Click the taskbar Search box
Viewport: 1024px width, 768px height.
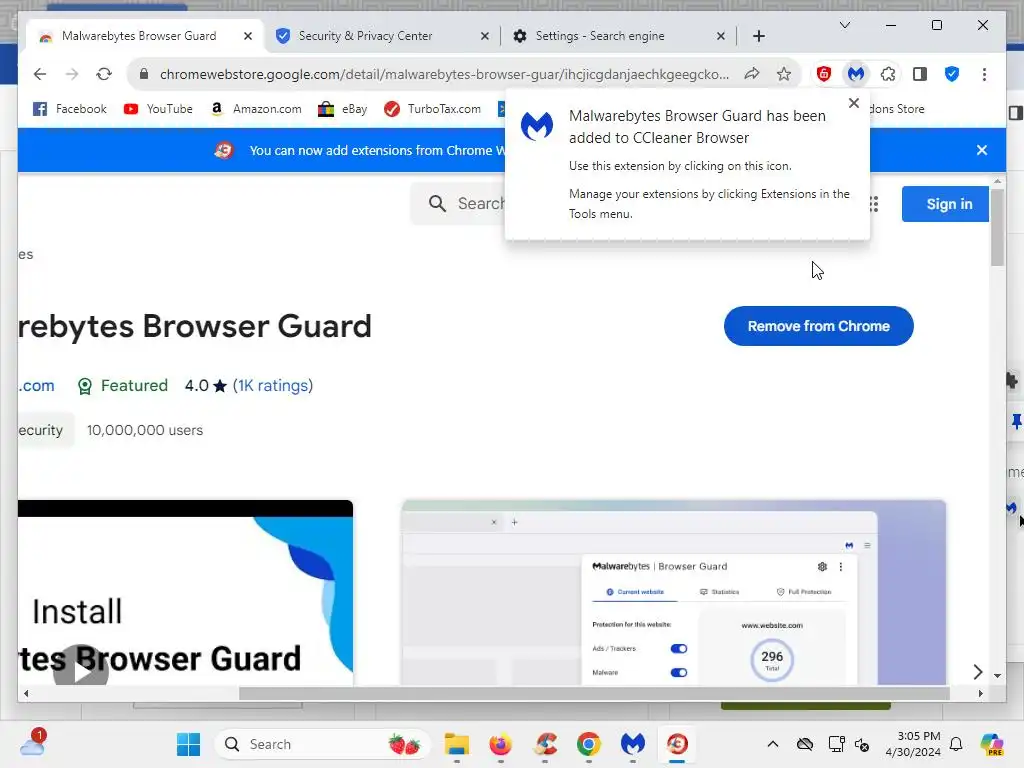323,744
